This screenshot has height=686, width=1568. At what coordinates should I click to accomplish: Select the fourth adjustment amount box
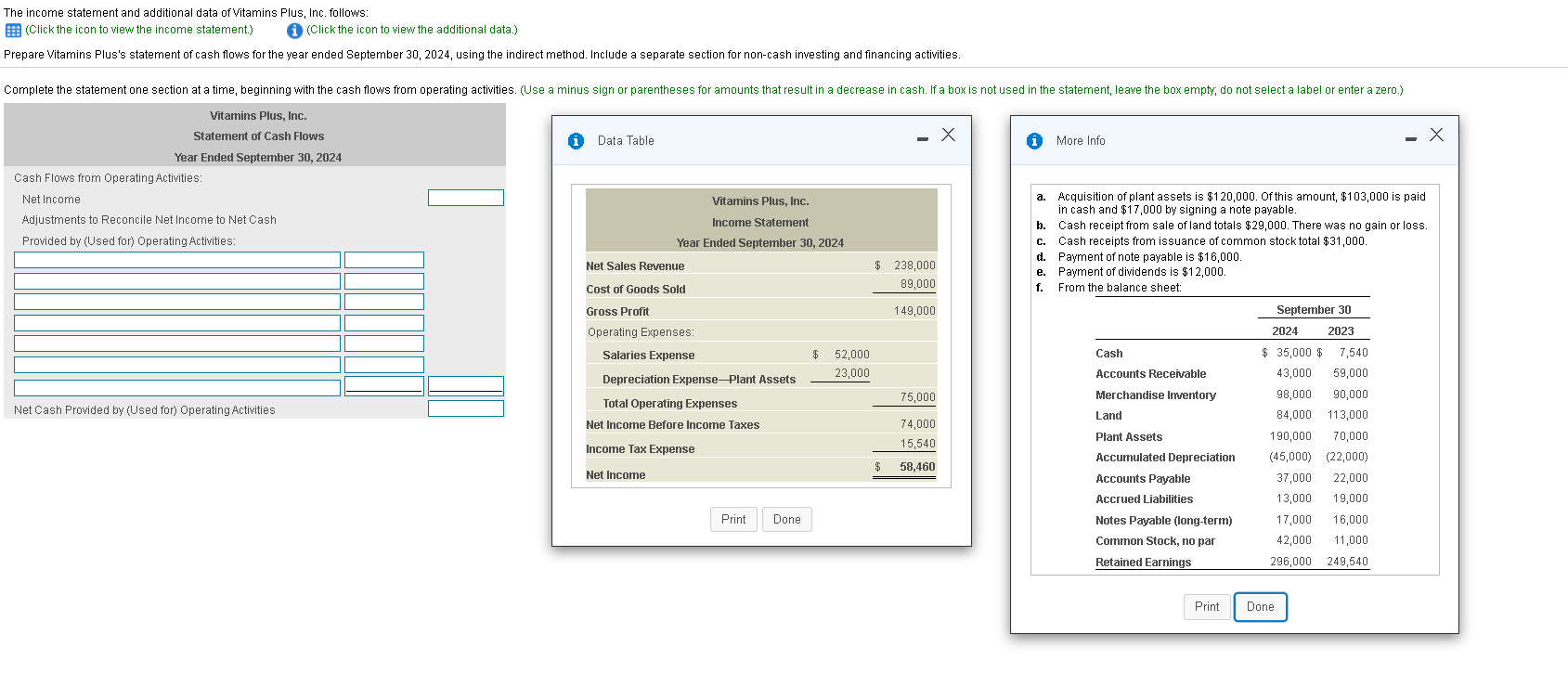click(x=384, y=323)
